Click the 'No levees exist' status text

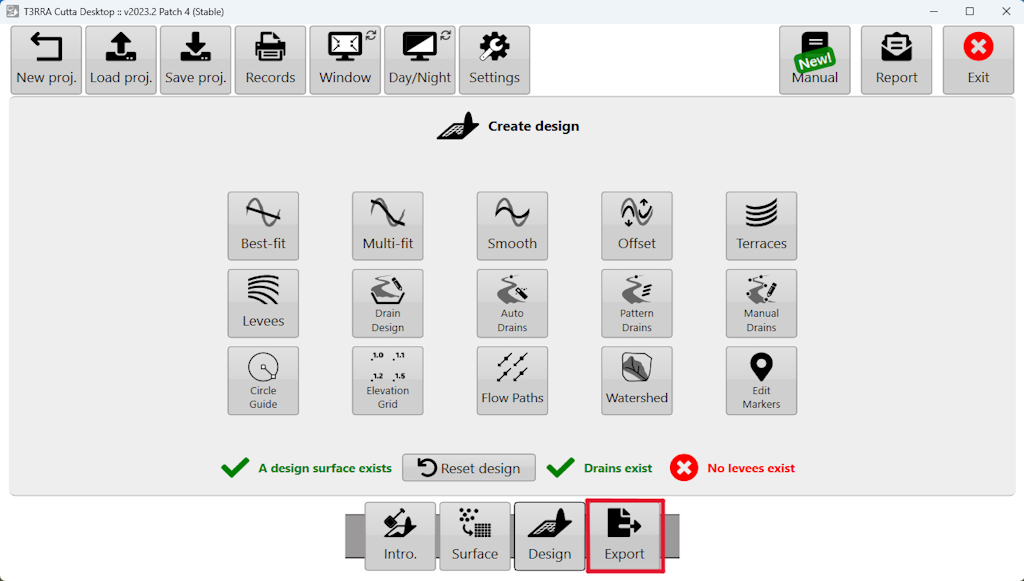tap(751, 468)
